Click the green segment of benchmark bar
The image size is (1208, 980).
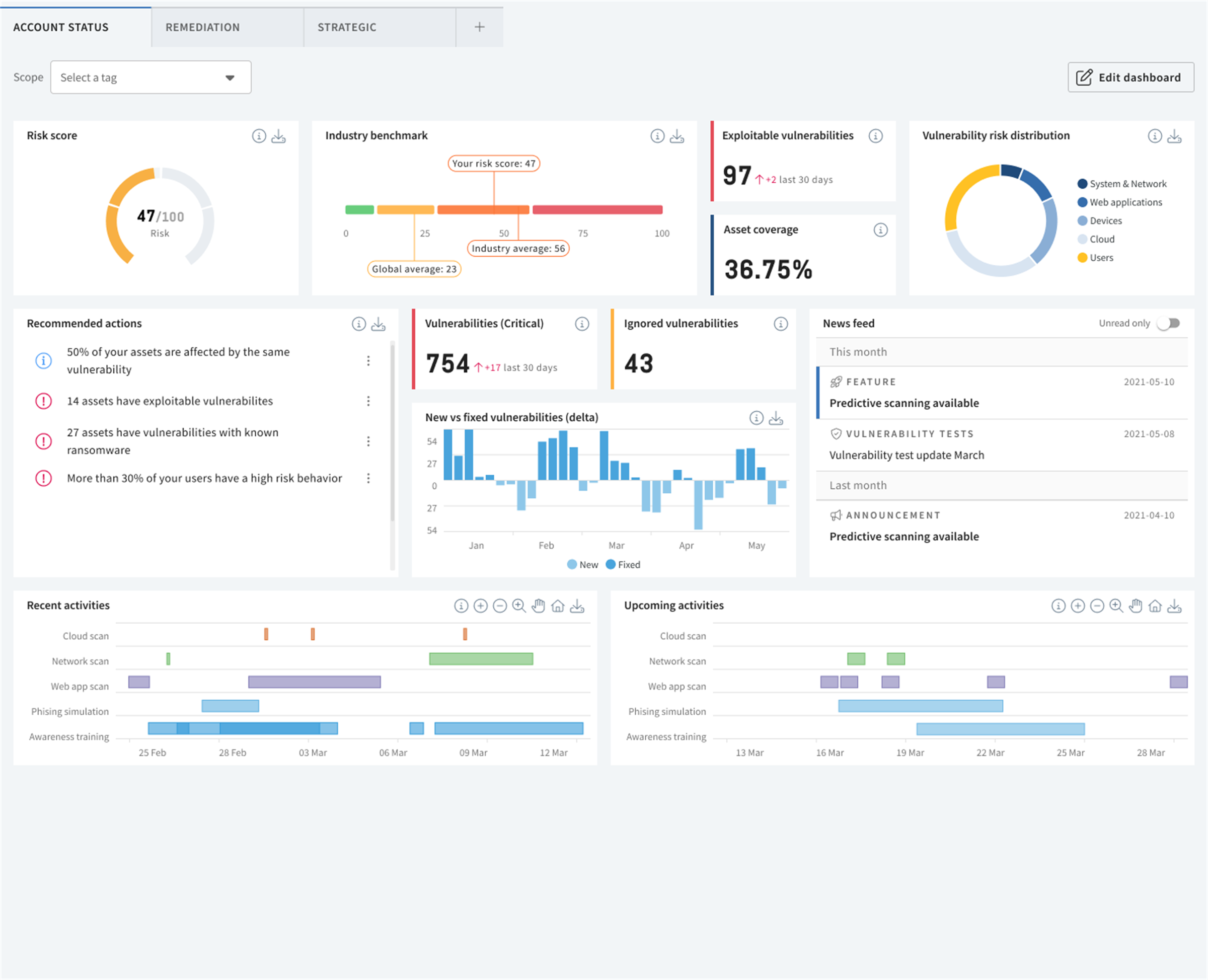(x=359, y=210)
